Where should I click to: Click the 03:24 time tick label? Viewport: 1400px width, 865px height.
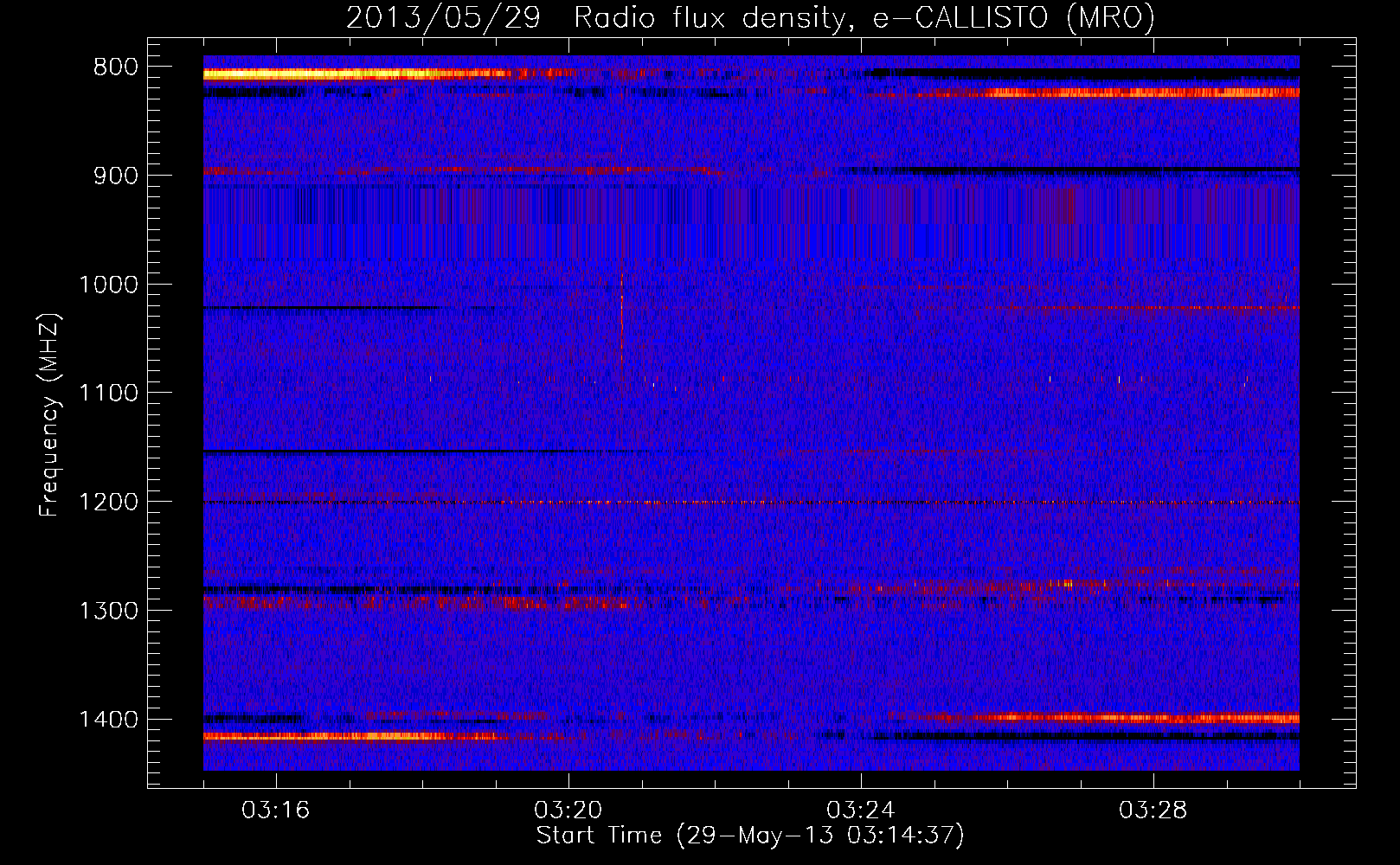861,811
